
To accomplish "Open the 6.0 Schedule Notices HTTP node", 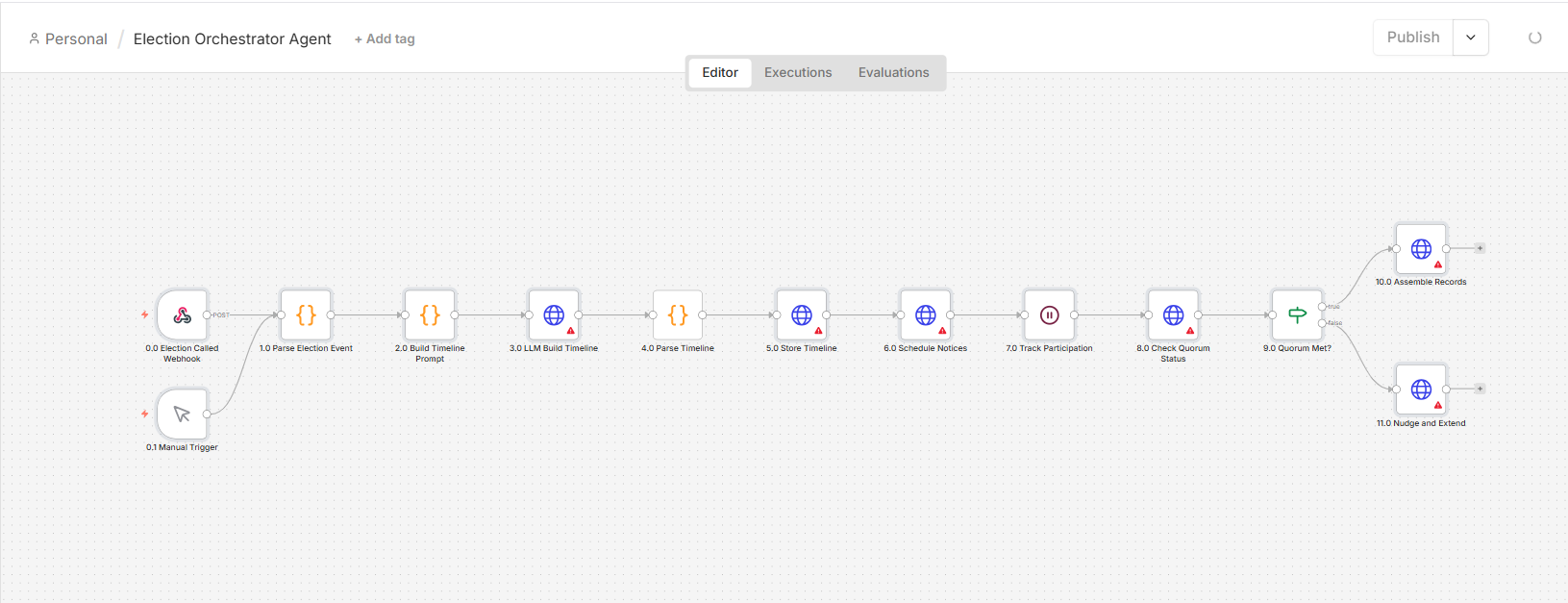I will pyautogui.click(x=926, y=315).
